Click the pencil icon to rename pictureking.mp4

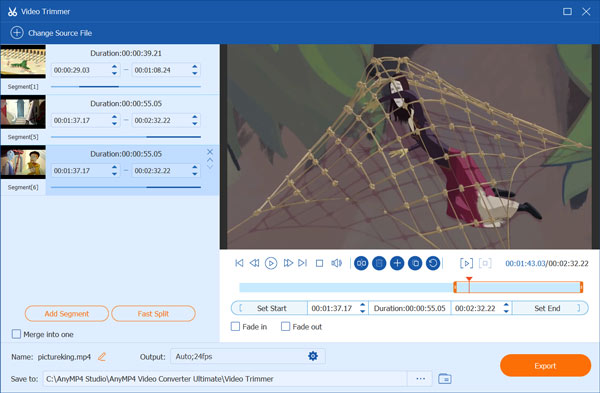(x=102, y=357)
